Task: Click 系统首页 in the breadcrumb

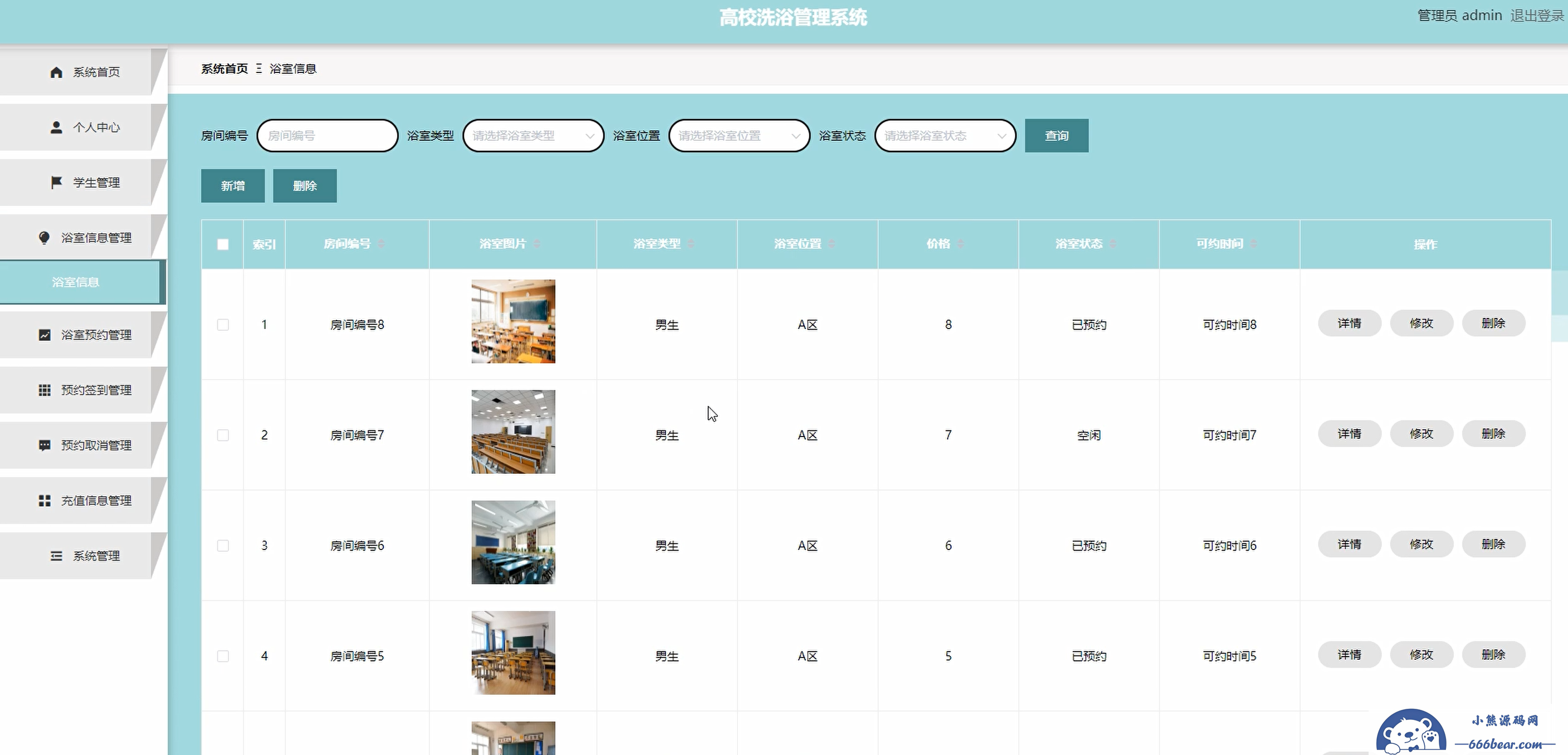Action: (x=224, y=68)
